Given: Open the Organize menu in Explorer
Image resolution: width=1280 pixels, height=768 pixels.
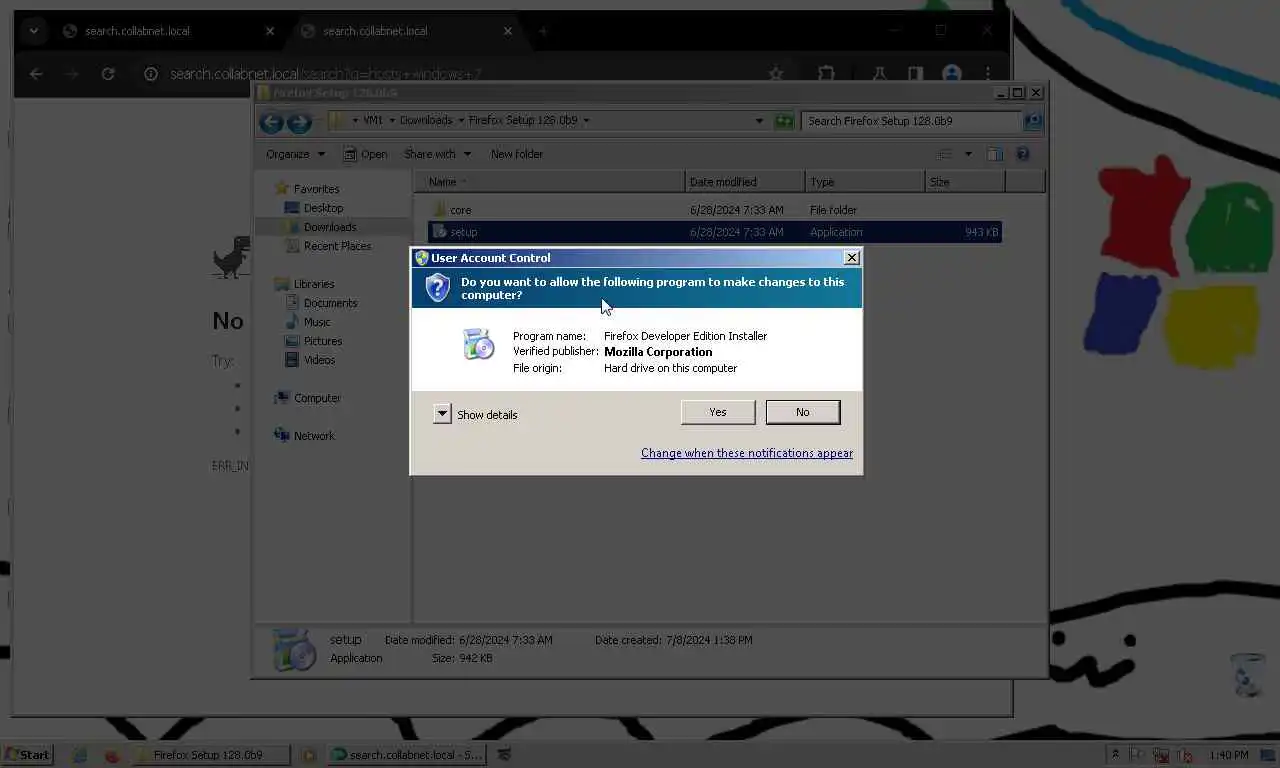Looking at the screenshot, I should 295,154.
